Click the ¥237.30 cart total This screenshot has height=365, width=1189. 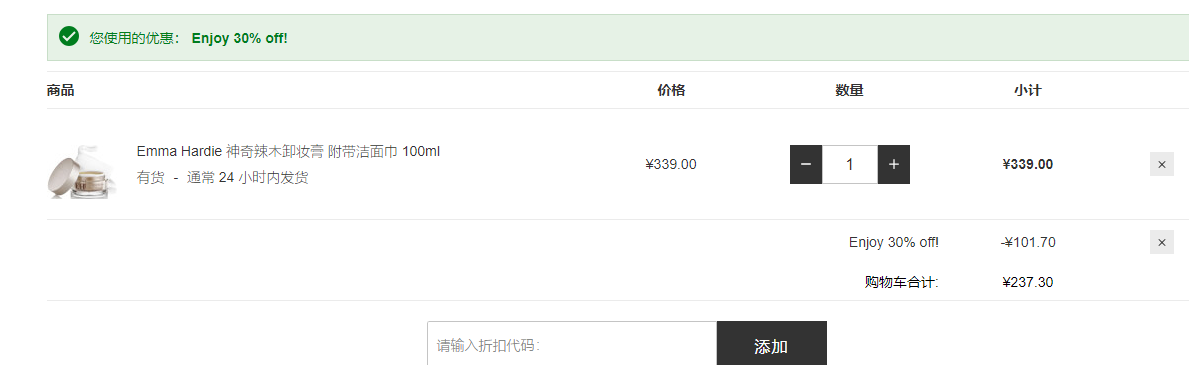(x=1027, y=282)
